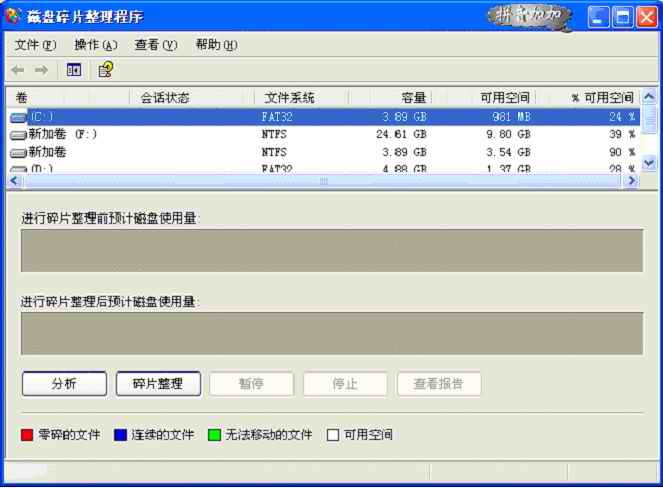This screenshot has width=663, height=488.
Task: Click the 24.61 GB capacity cell
Action: coord(401,134)
